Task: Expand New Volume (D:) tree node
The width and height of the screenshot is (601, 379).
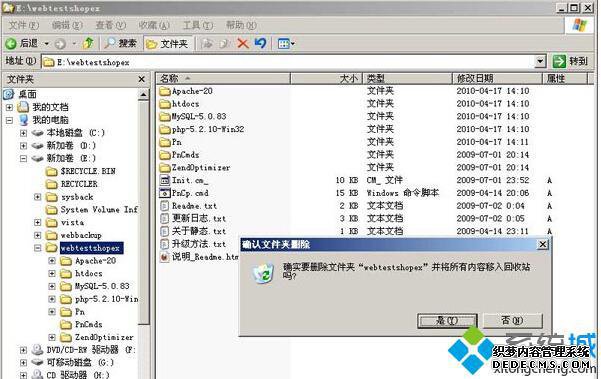Action: tap(23, 146)
